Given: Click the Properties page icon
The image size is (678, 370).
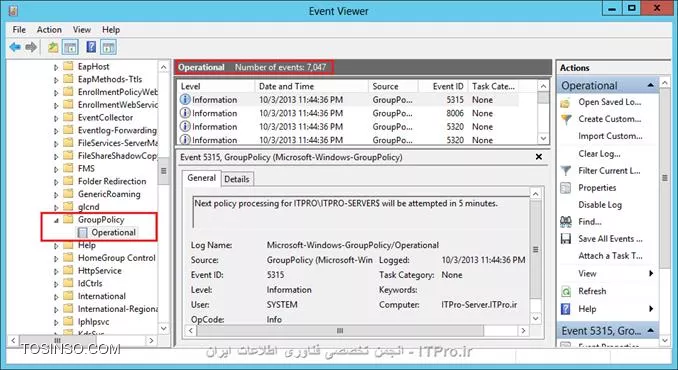Looking at the screenshot, I should tap(565, 188).
